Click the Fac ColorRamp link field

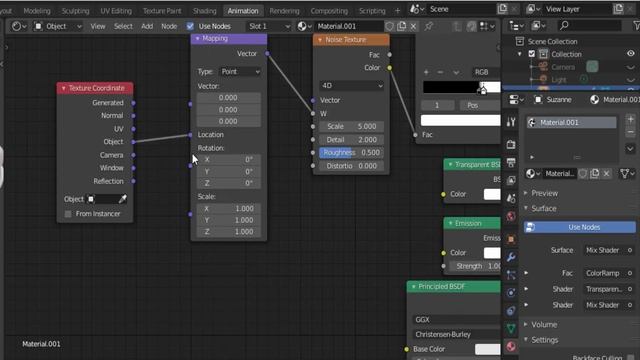tap(610, 273)
